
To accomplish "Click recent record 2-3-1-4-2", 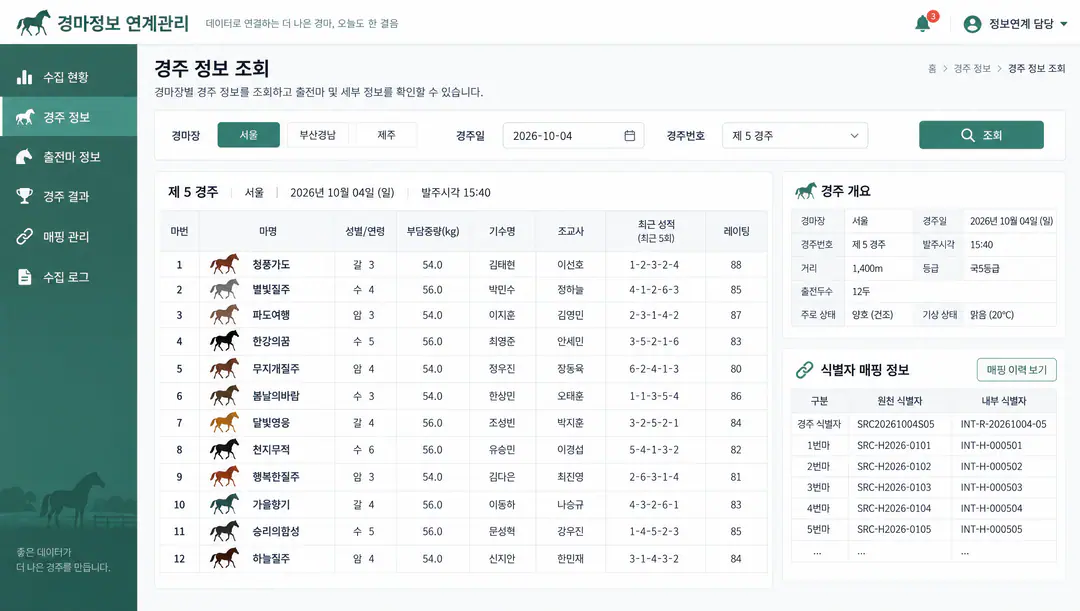I will tap(654, 315).
